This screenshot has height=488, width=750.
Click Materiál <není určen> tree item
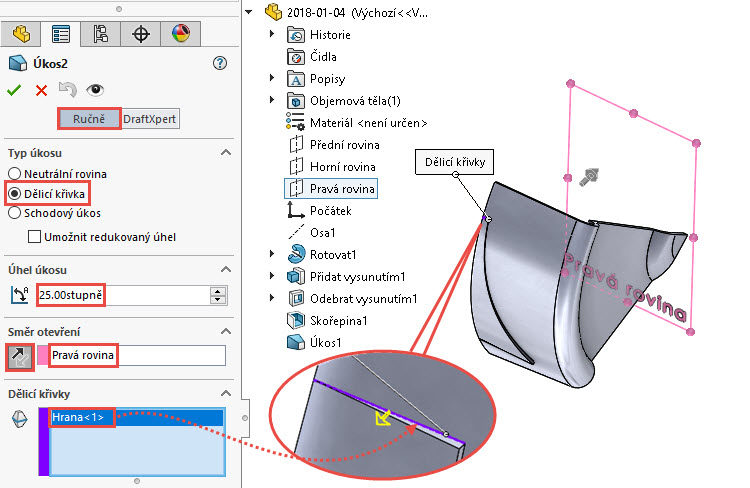click(x=368, y=123)
